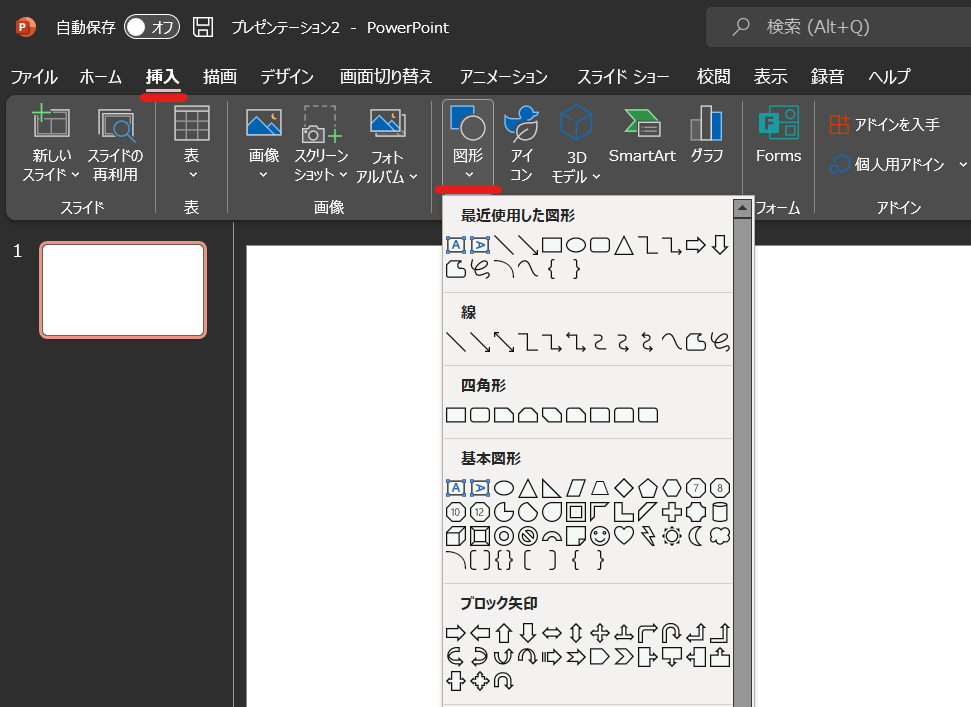Select the diamond shape in 基本図形

click(x=624, y=488)
